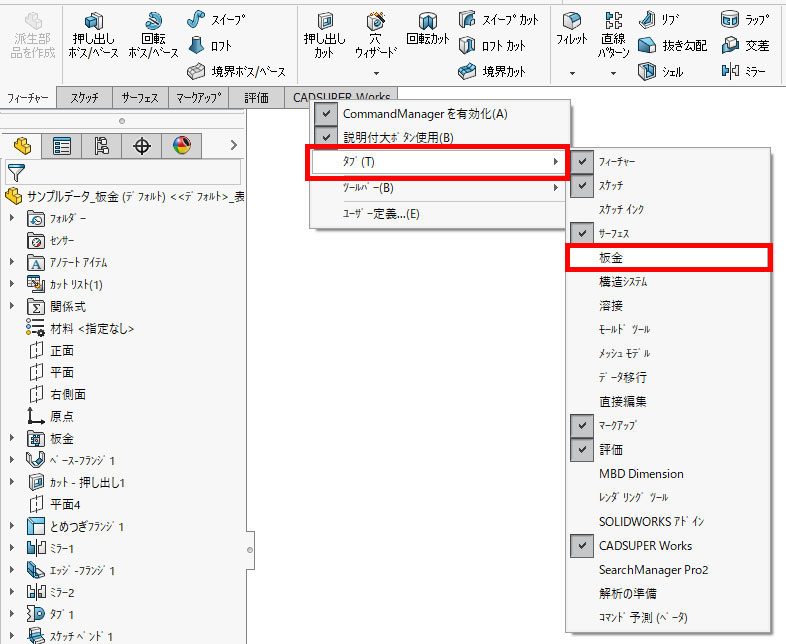
Task: Switch to the スケッチ tab
Action: coord(85,97)
